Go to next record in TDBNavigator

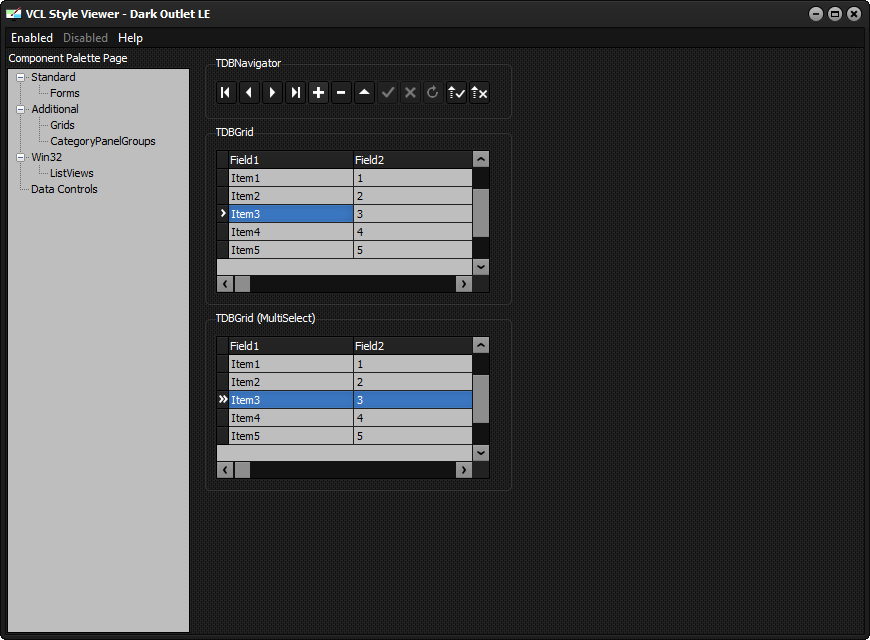pyautogui.click(x=272, y=93)
